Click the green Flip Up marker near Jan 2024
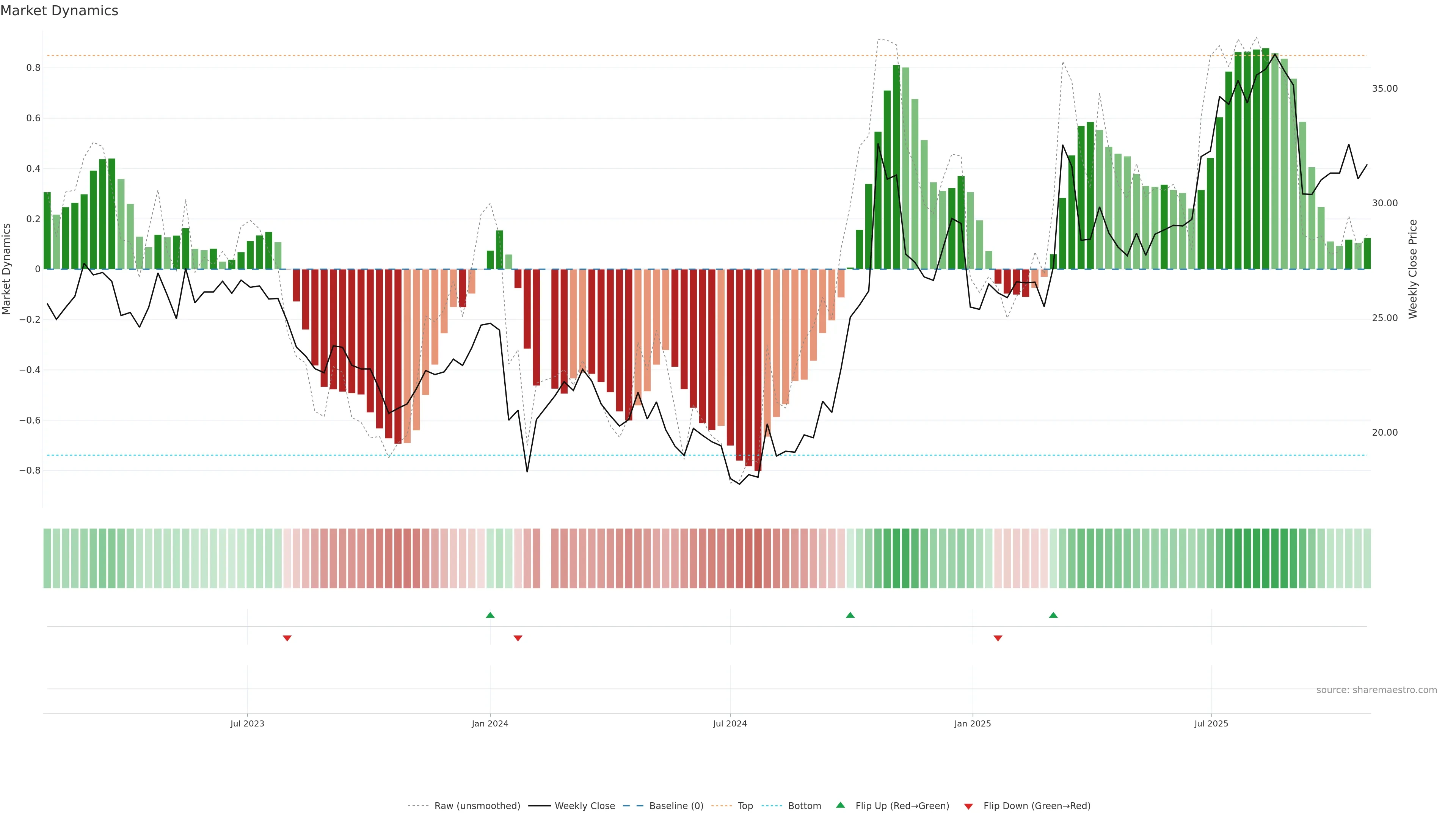1456x819 pixels. click(490, 615)
